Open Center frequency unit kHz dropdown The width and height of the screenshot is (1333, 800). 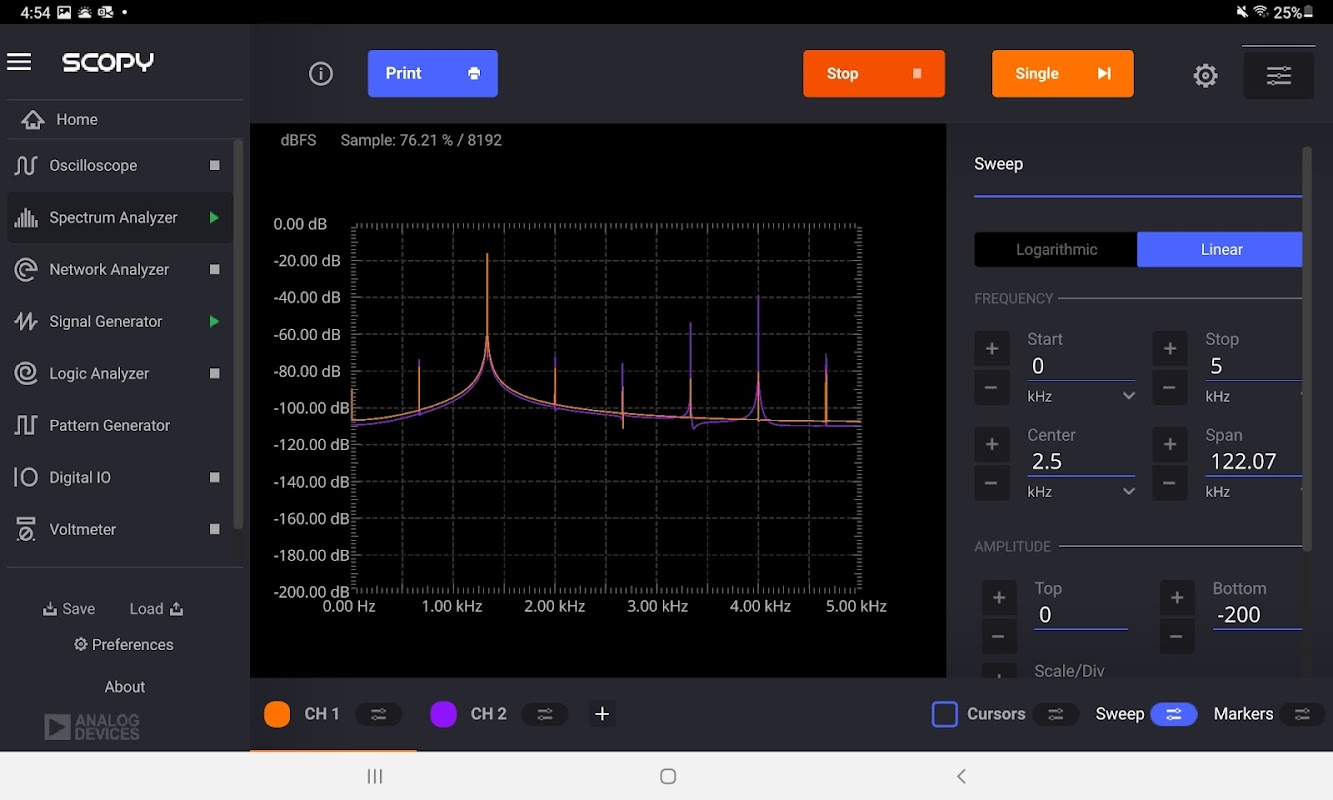[1082, 492]
